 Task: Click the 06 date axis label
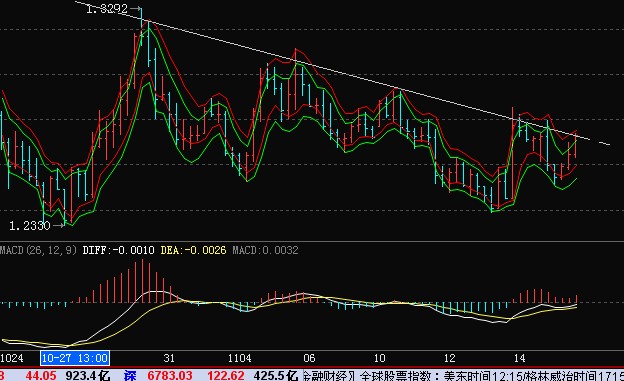(309, 358)
